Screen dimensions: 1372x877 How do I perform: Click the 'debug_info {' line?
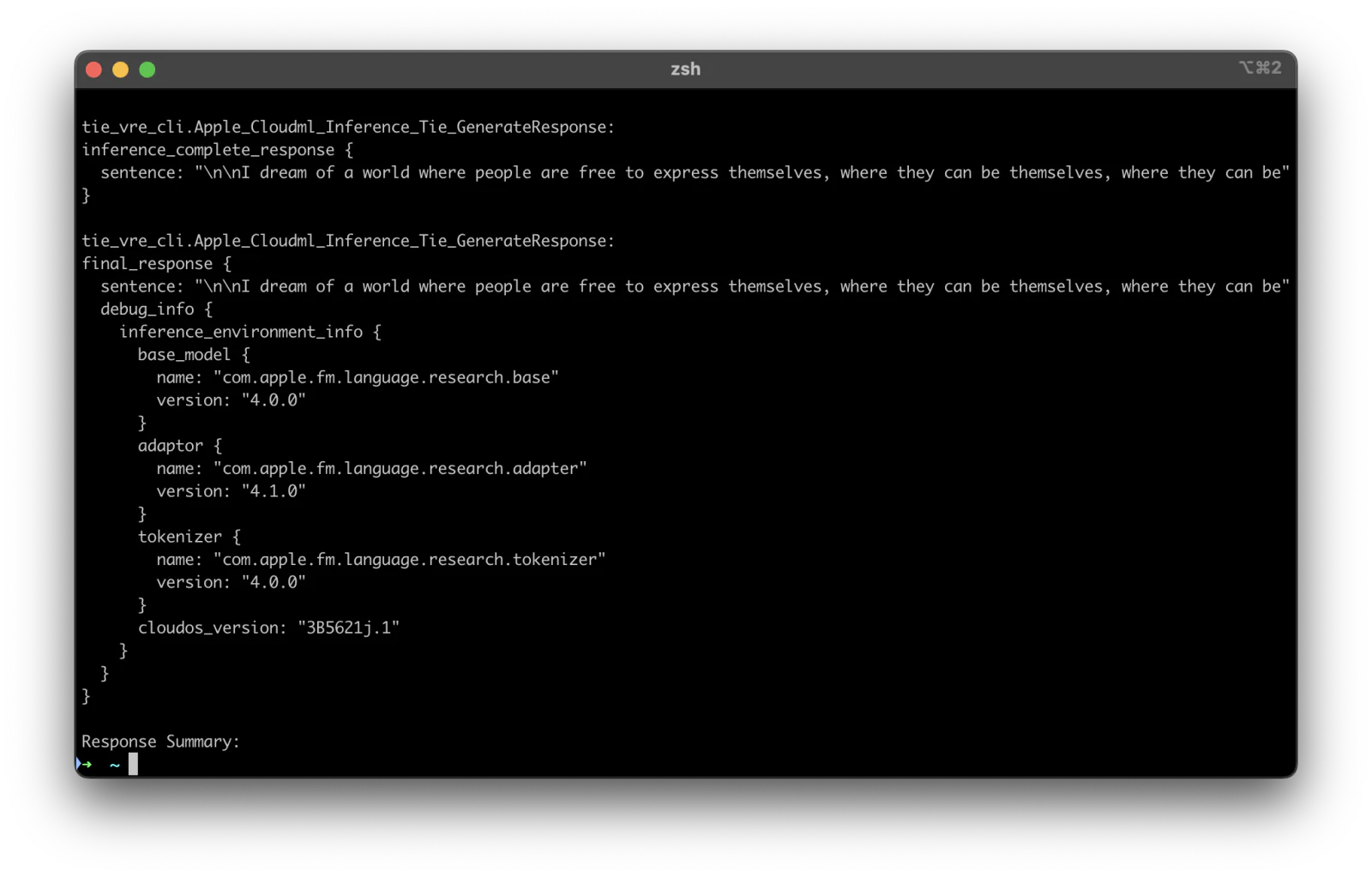click(x=156, y=309)
